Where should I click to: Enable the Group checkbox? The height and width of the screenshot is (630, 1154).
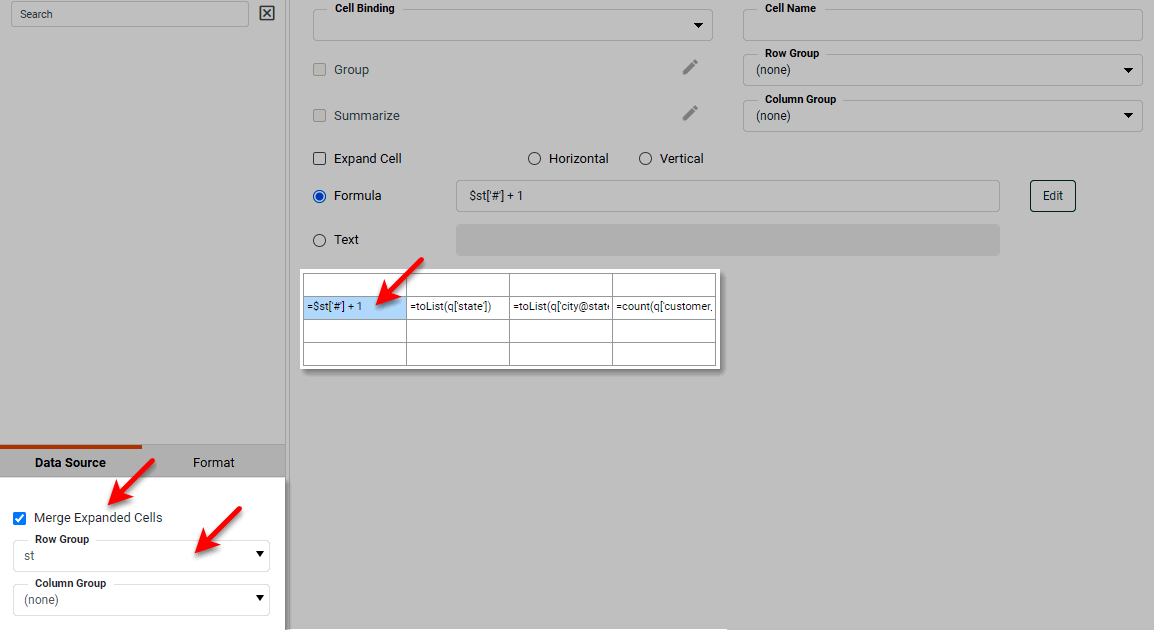(319, 69)
